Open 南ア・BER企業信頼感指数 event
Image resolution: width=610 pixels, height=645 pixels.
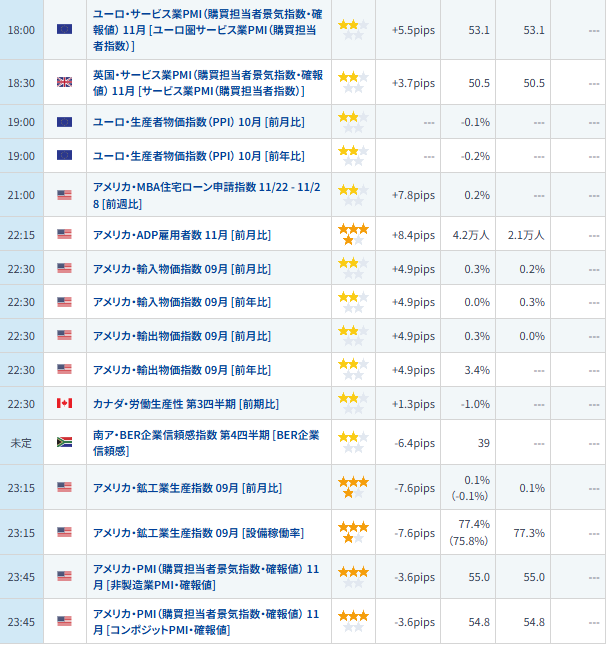tap(207, 442)
